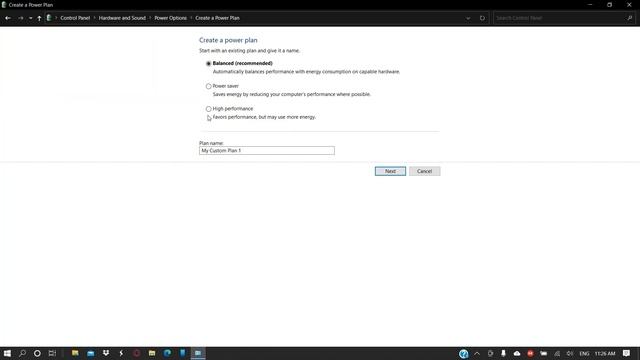The image size is (640, 360).
Task: Open the clock showing 11:26 AM
Action: pyautogui.click(x=605, y=353)
